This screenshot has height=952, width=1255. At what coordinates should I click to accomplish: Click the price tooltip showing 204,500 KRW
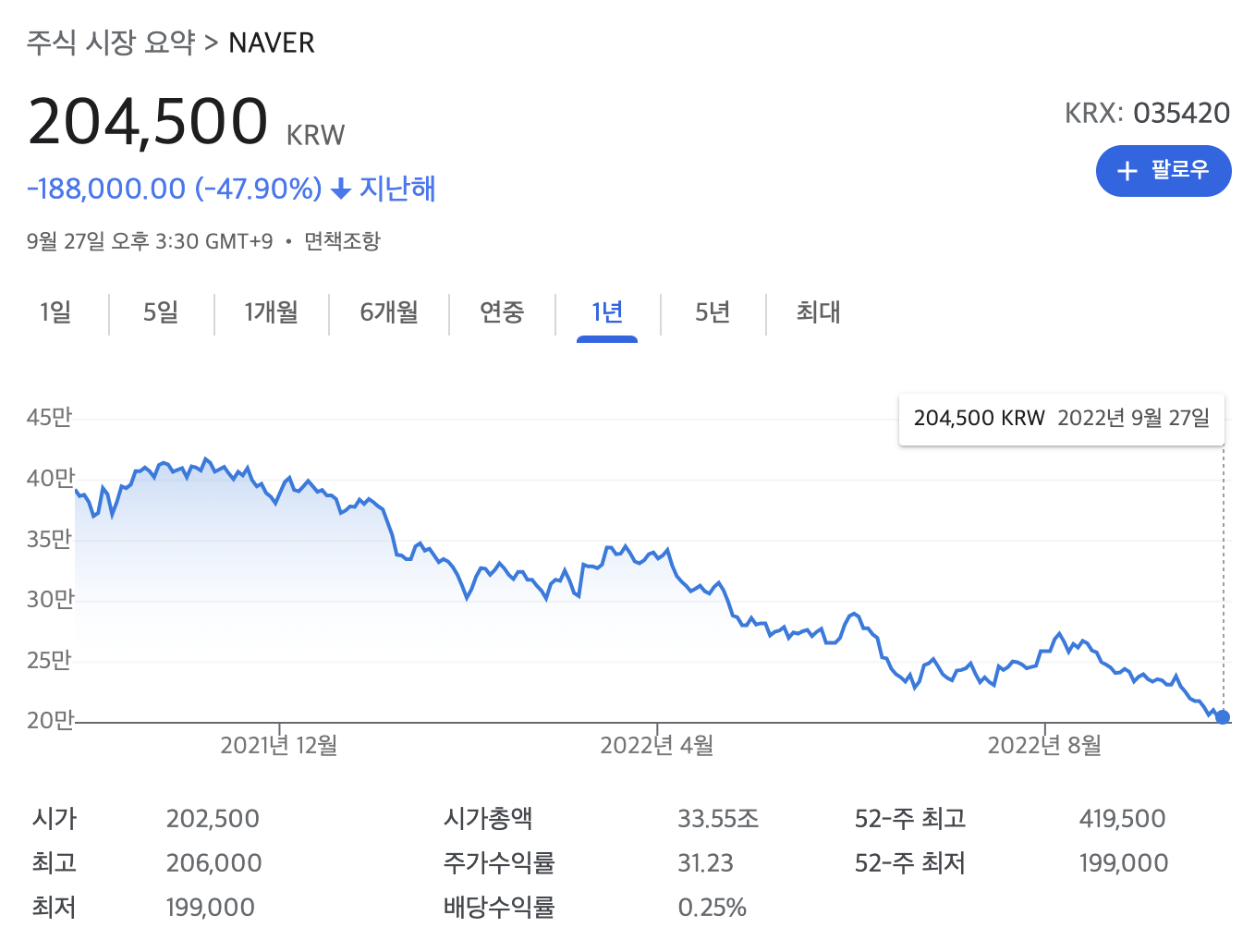[1061, 418]
